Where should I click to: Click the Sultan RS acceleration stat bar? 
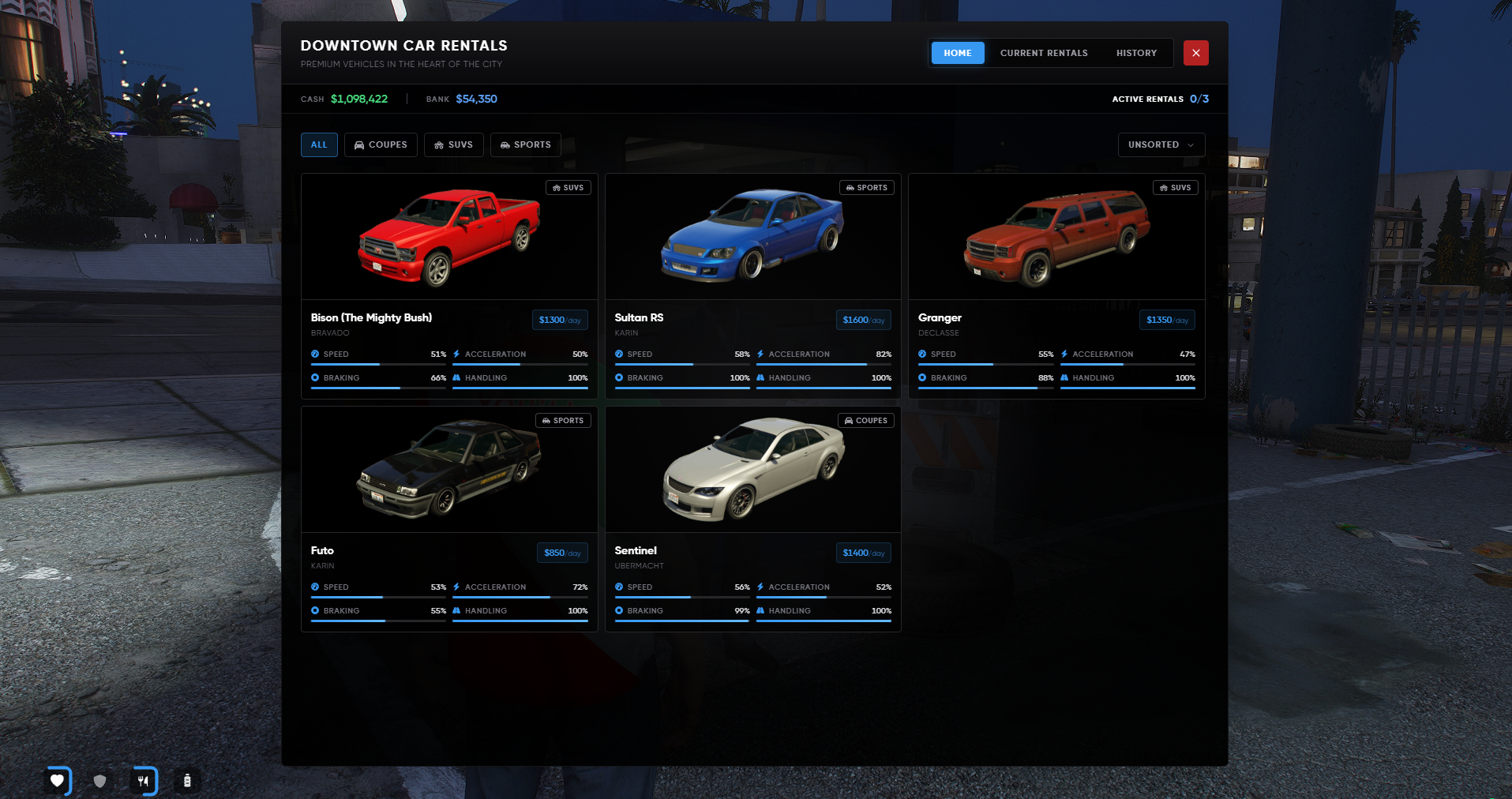pos(824,364)
